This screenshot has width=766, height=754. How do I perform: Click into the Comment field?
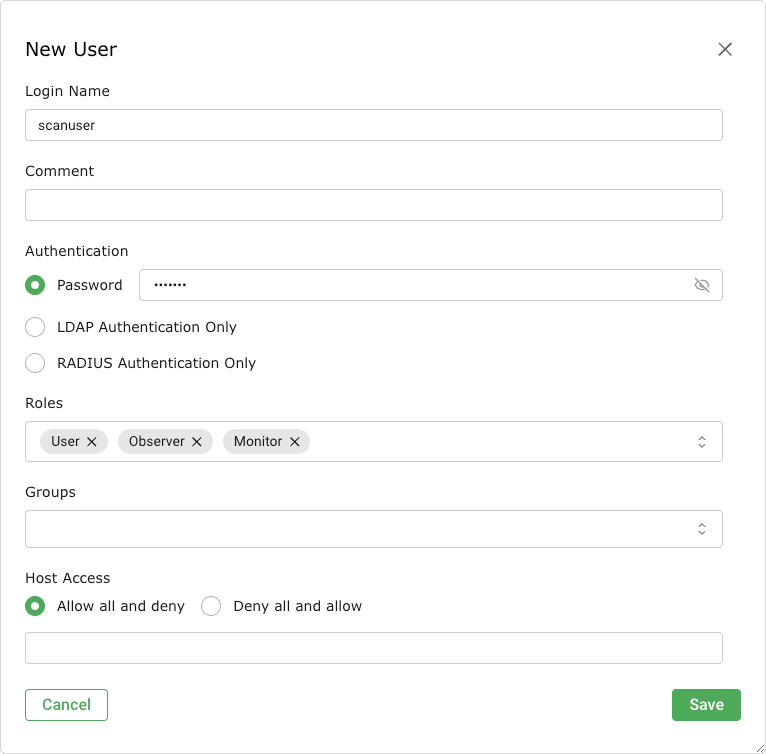tap(373, 205)
